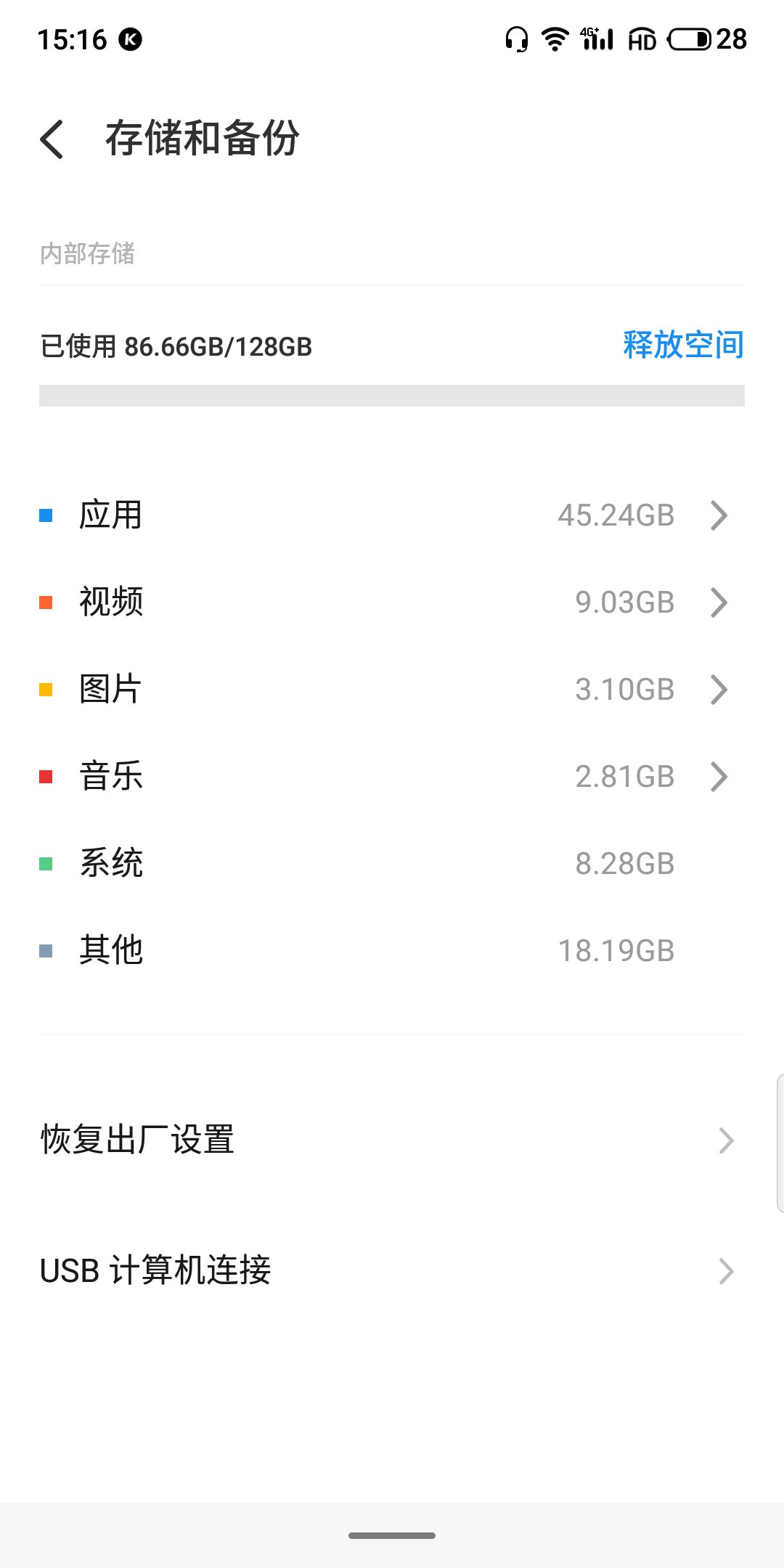Tap the back arrow icon
The width and height of the screenshot is (784, 1568).
click(x=52, y=139)
